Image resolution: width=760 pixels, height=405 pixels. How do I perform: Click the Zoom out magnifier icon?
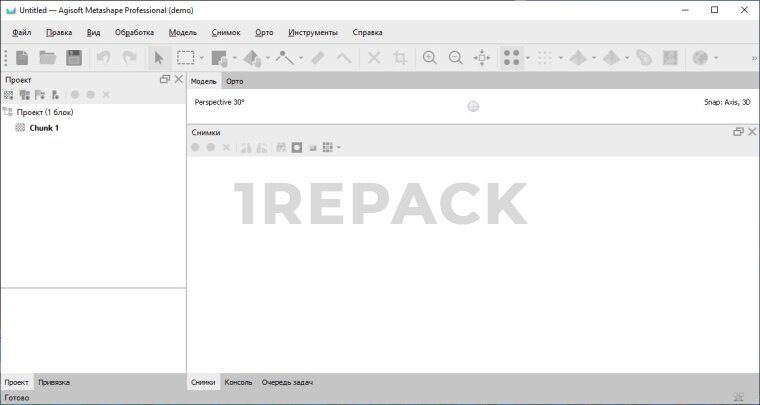[x=456, y=58]
